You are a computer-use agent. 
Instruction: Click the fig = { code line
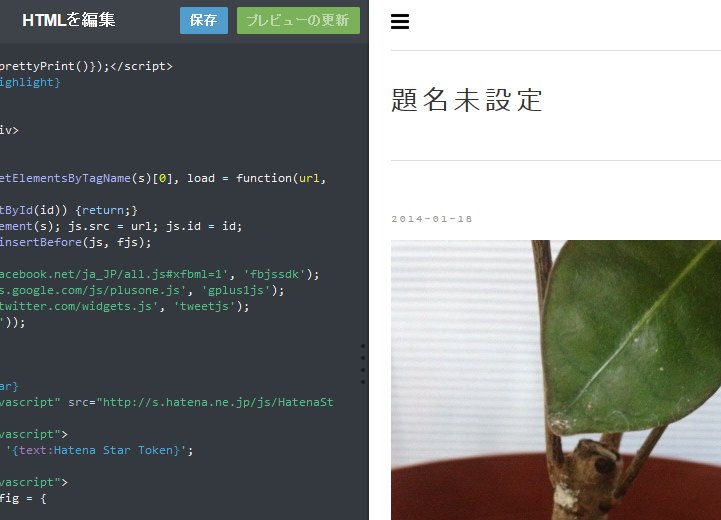pos(23,498)
